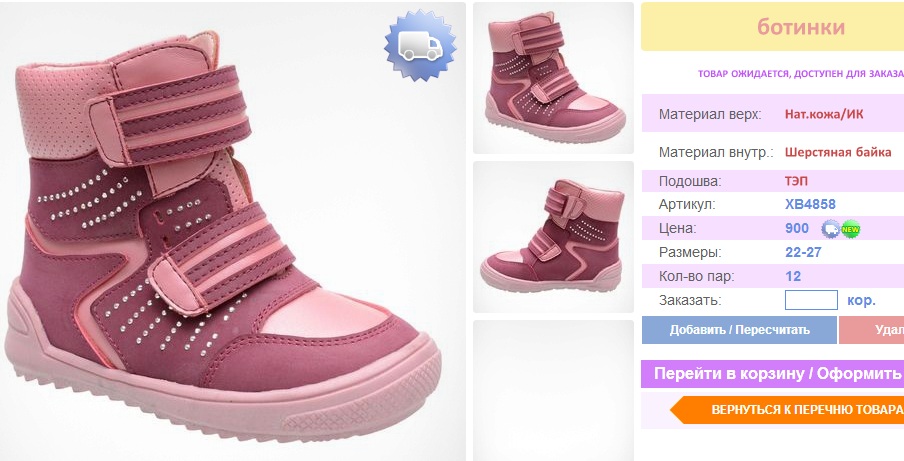Go to cart via Перейти в корзину
This screenshot has width=904, height=461.
[773, 373]
